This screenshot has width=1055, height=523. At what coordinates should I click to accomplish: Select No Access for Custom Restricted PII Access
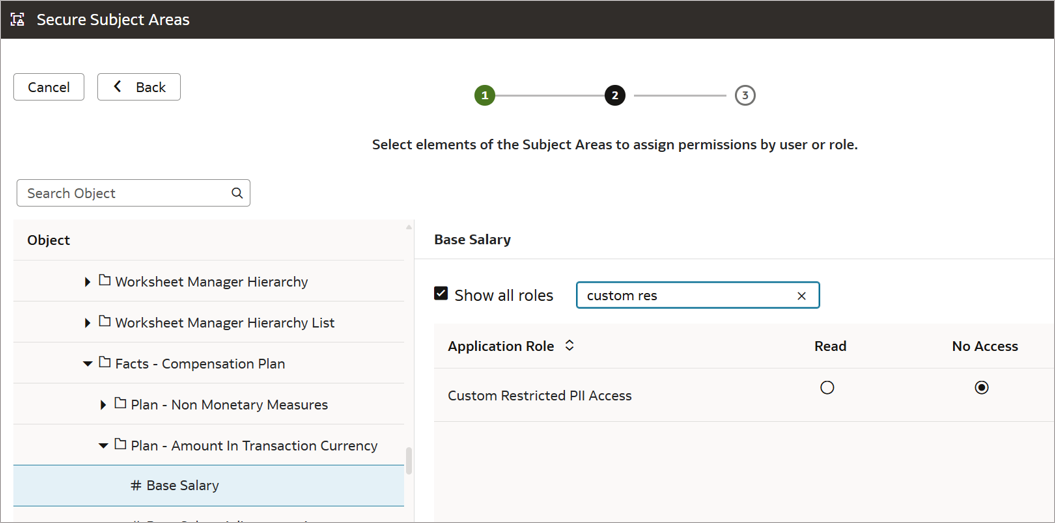pyautogui.click(x=981, y=388)
